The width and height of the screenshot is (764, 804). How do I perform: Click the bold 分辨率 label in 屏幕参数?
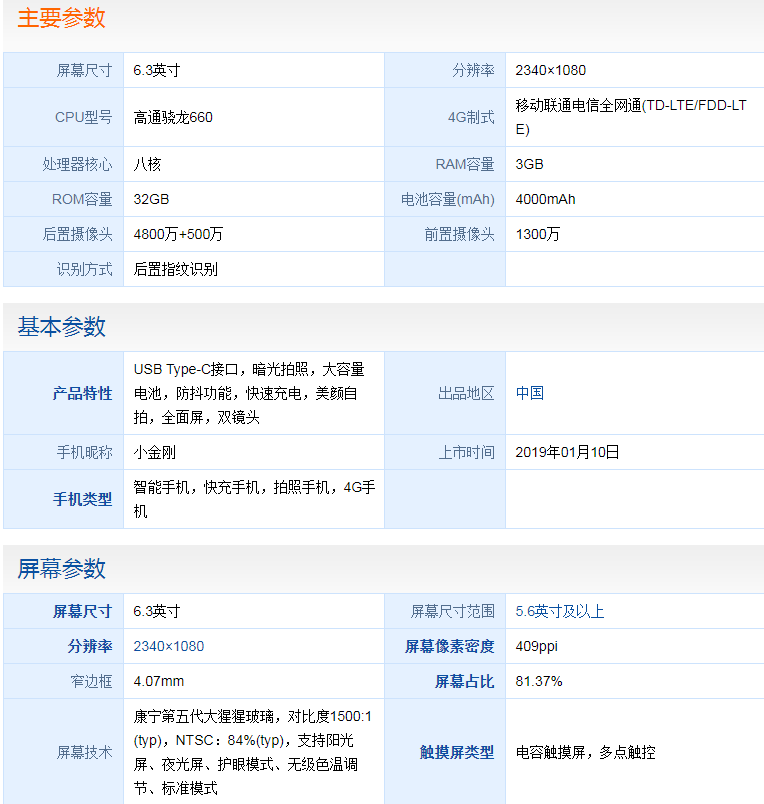click(x=89, y=646)
